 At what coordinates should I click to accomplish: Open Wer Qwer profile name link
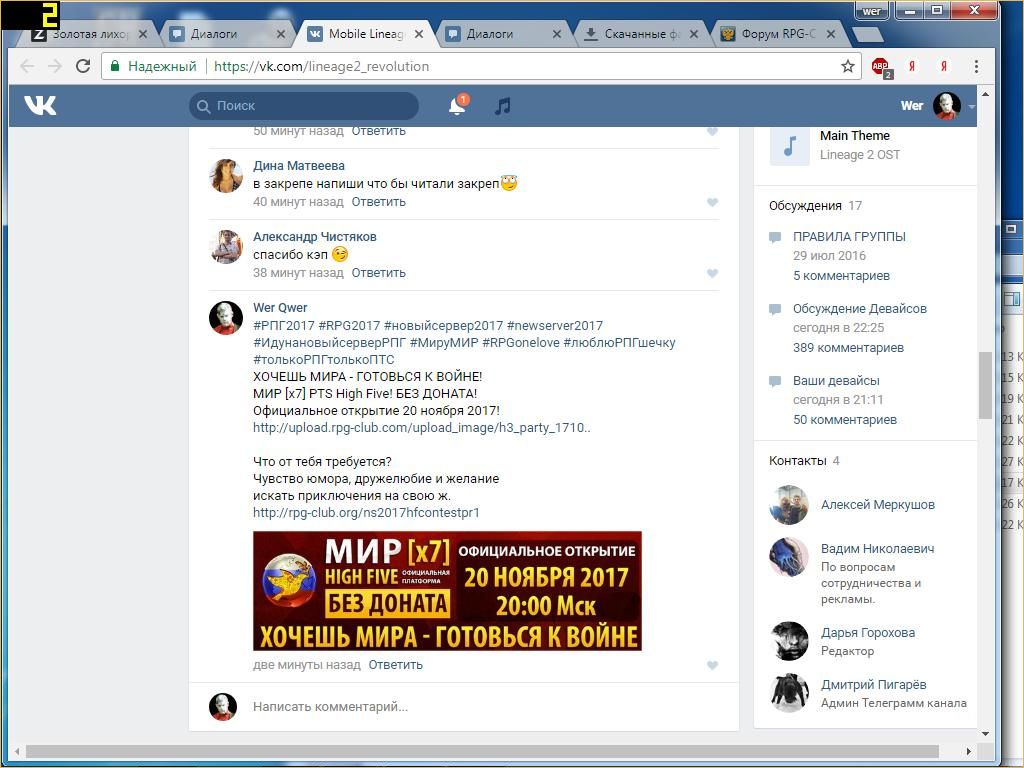[280, 308]
